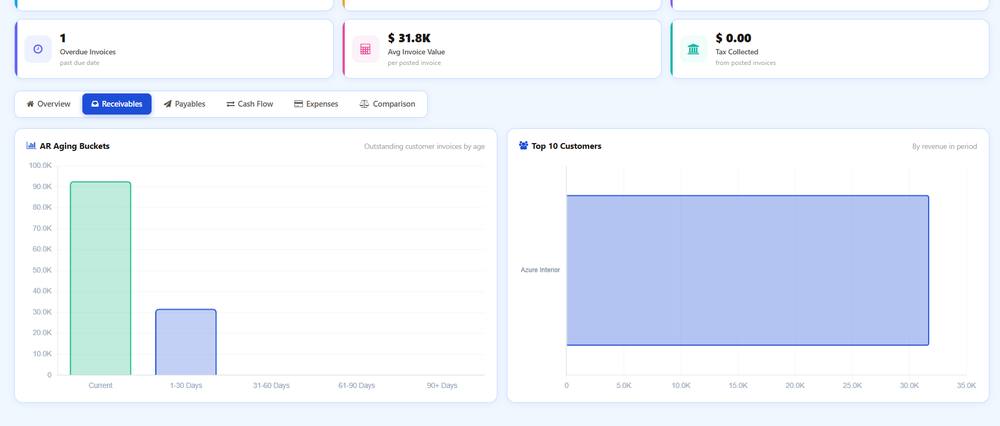This screenshot has width=1000, height=426.
Task: Open the Overview tab
Action: point(48,104)
